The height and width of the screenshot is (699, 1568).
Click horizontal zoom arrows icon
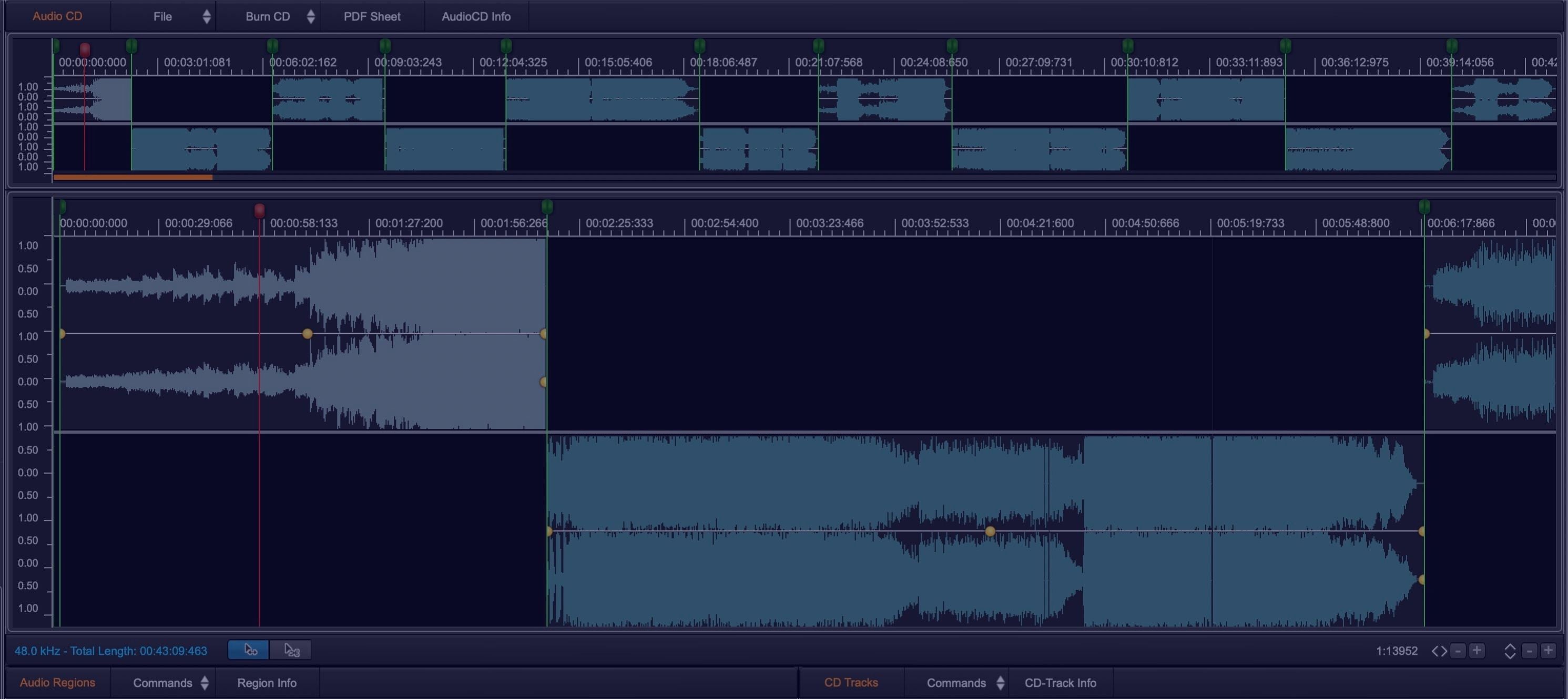1439,651
